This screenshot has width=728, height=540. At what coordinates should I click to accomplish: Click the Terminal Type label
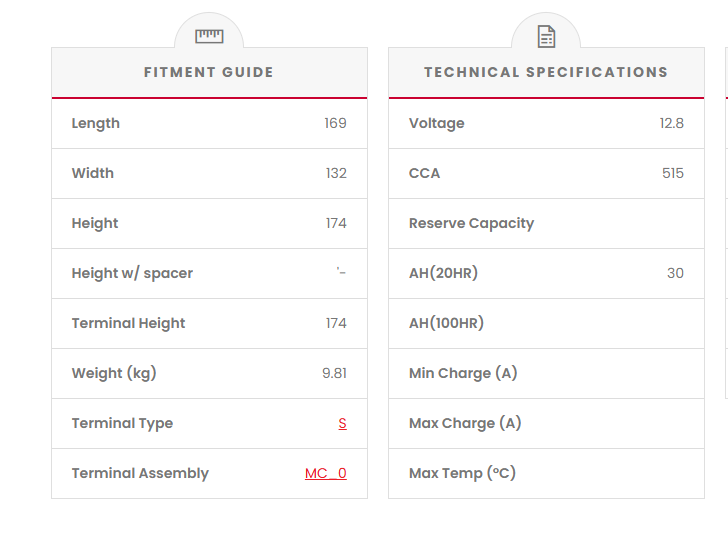pyautogui.click(x=122, y=423)
